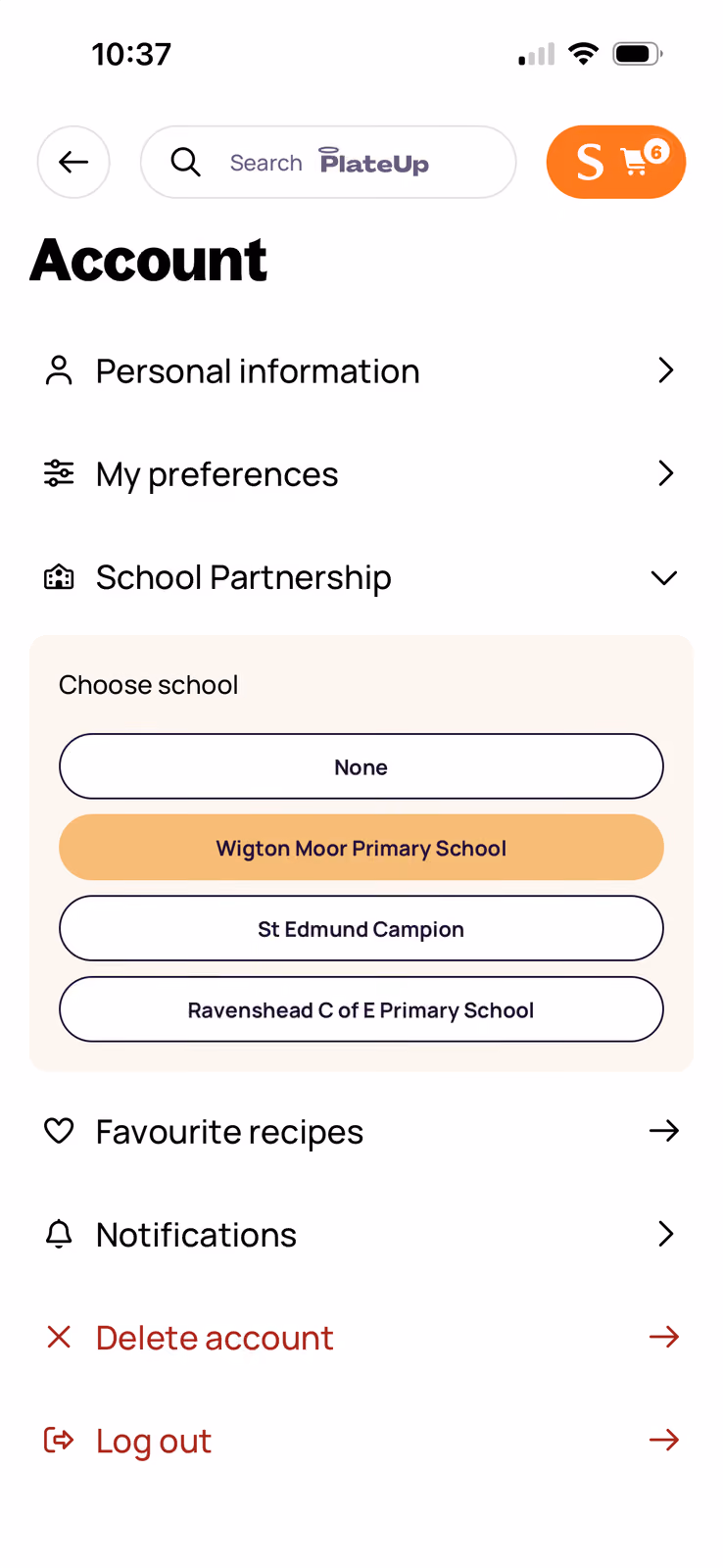Open the My preferences chevron arrow
The image size is (723, 1568).
[x=666, y=473]
